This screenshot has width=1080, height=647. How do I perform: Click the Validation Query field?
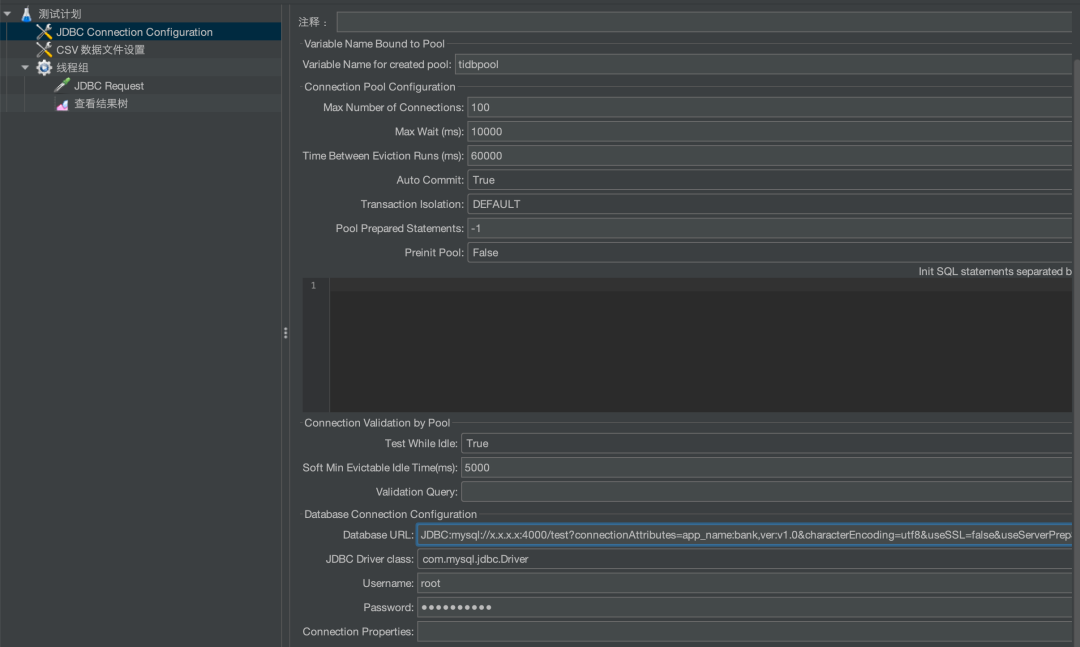tap(766, 491)
